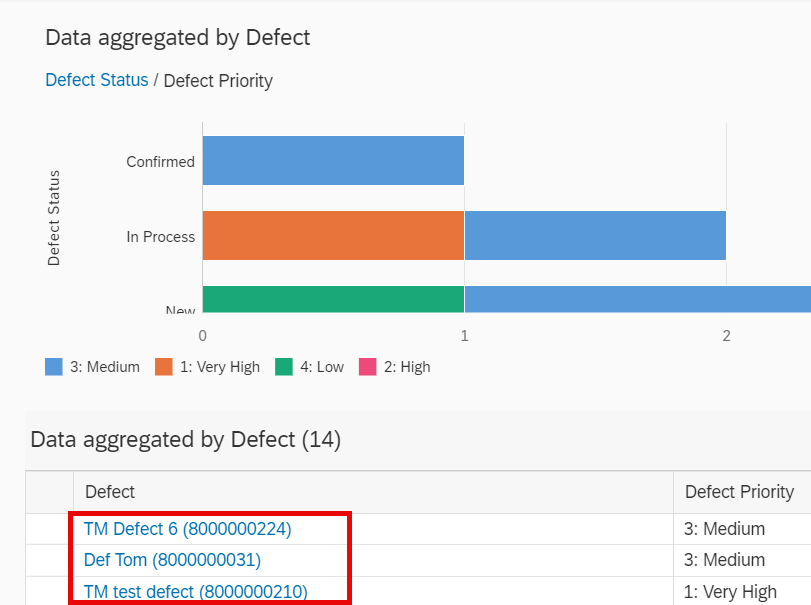Click the 1: Very High priority cell

730,591
